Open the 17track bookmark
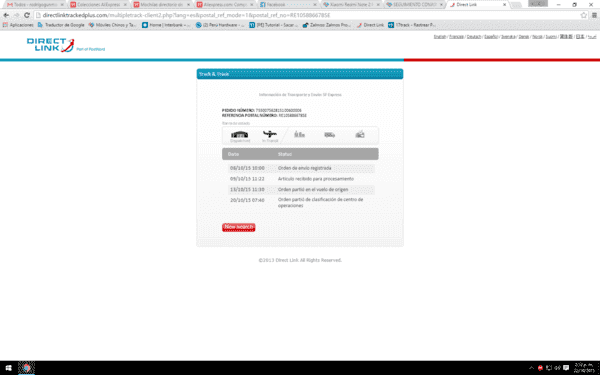Viewport: 600px width, 375px height. pos(412,25)
